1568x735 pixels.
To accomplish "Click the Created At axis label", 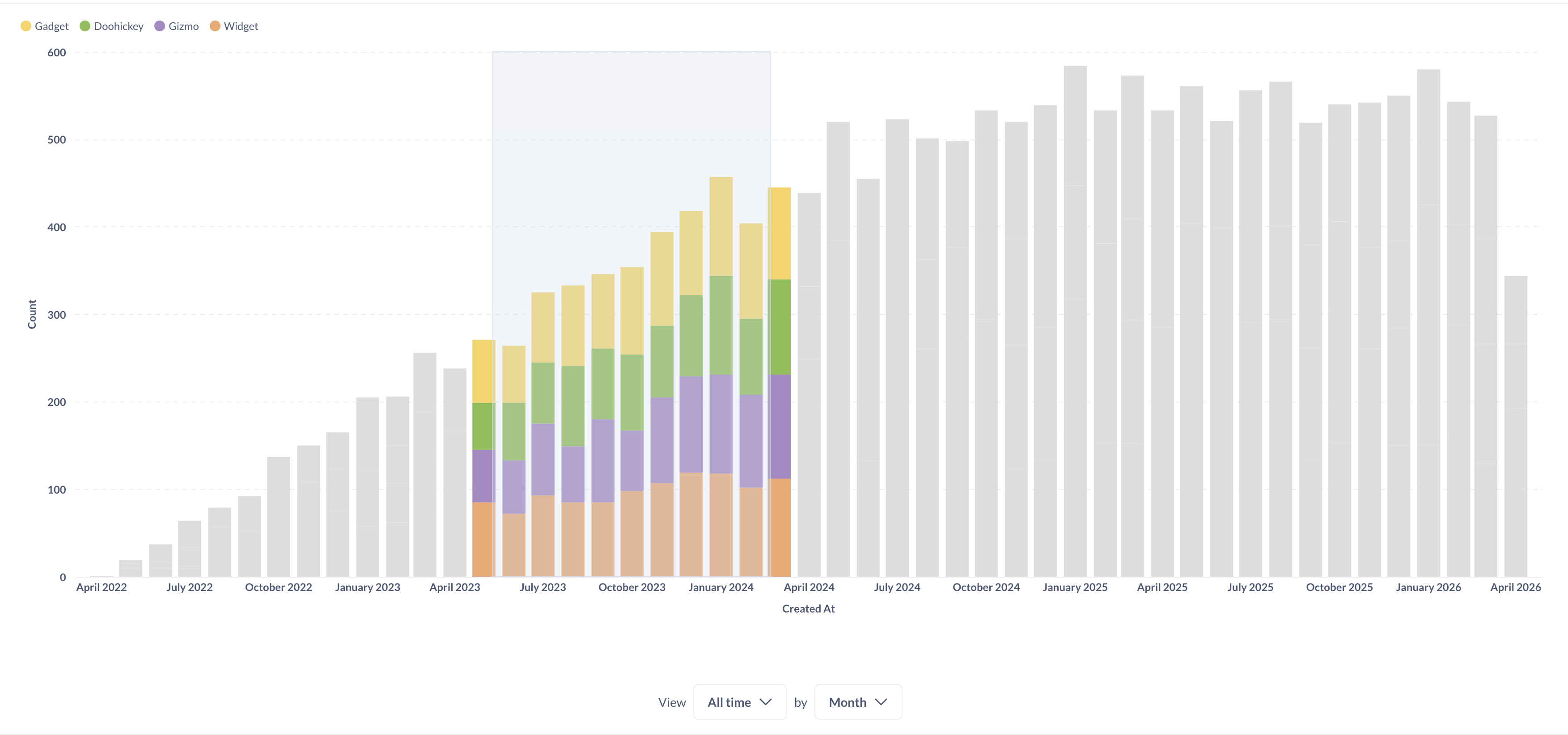I will click(808, 608).
